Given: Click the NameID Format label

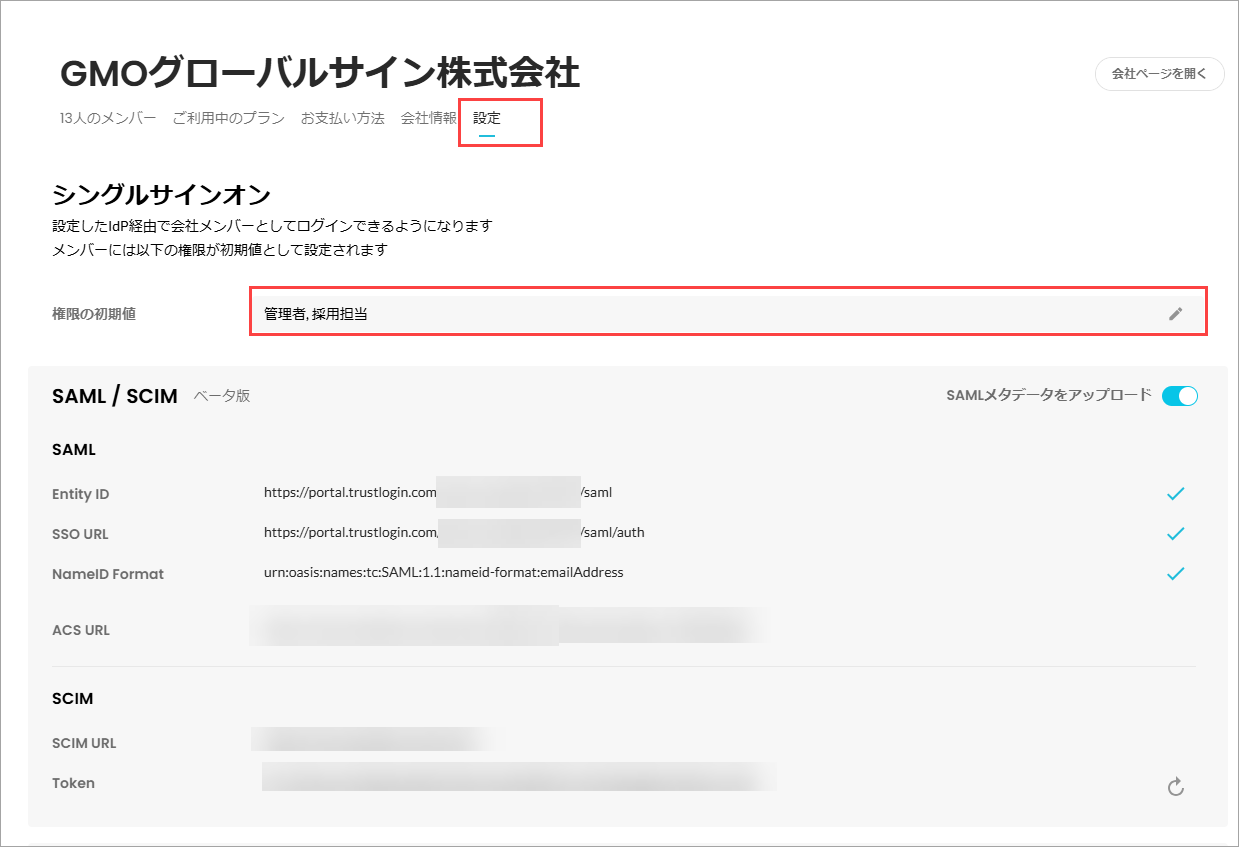Looking at the screenshot, I should point(108,574).
